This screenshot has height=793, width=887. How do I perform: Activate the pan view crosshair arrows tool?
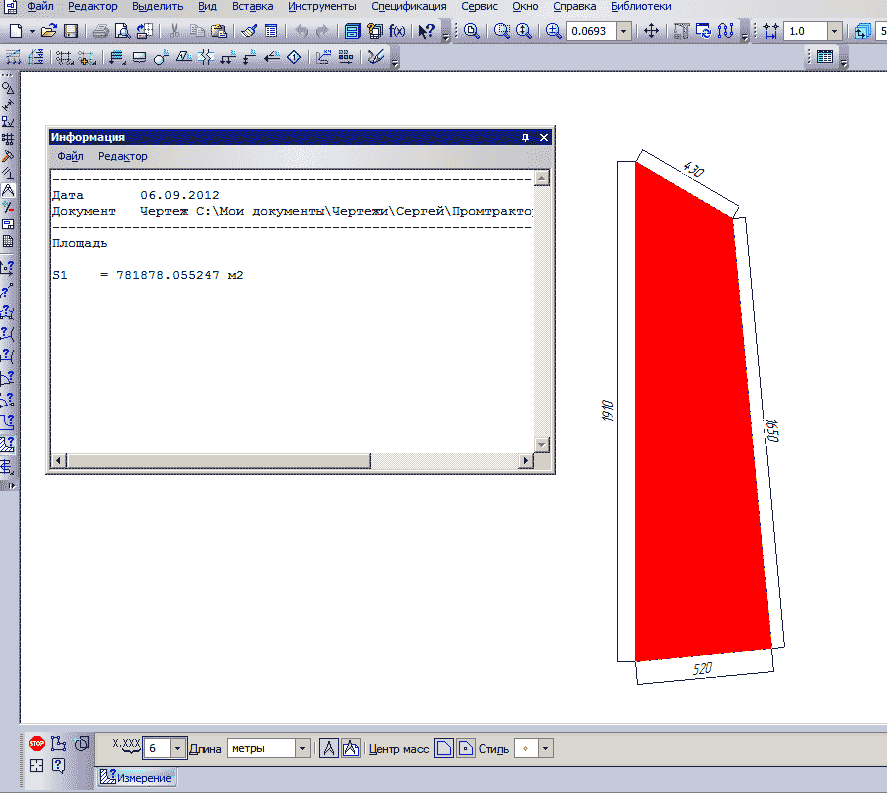652,31
